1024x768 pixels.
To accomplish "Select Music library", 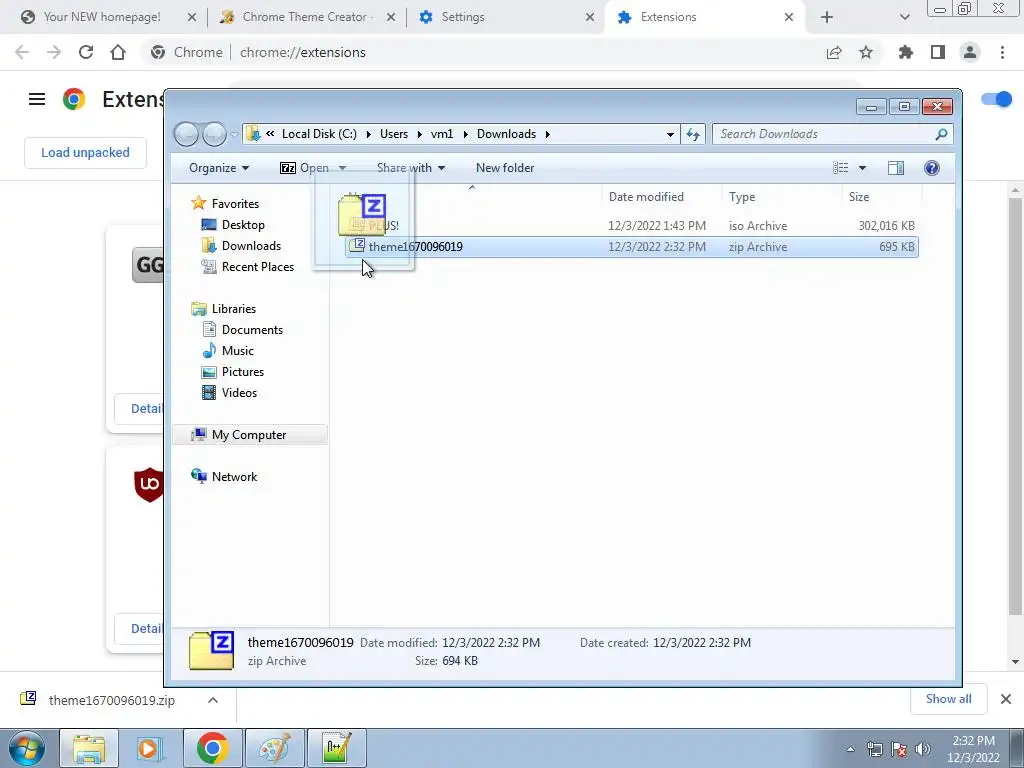I will tap(238, 351).
